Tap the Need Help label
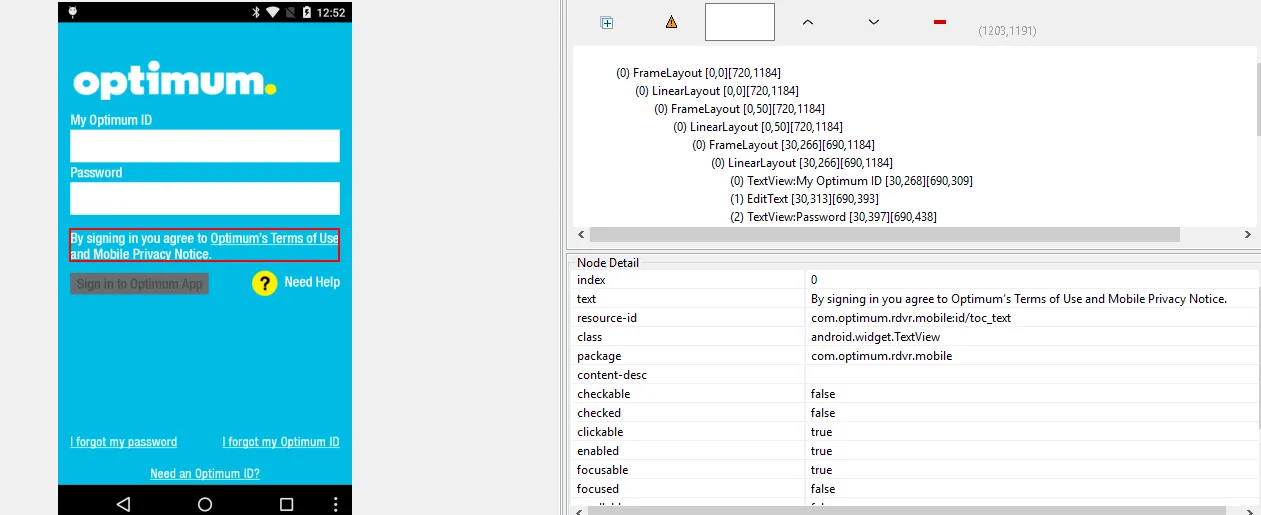 pos(312,282)
